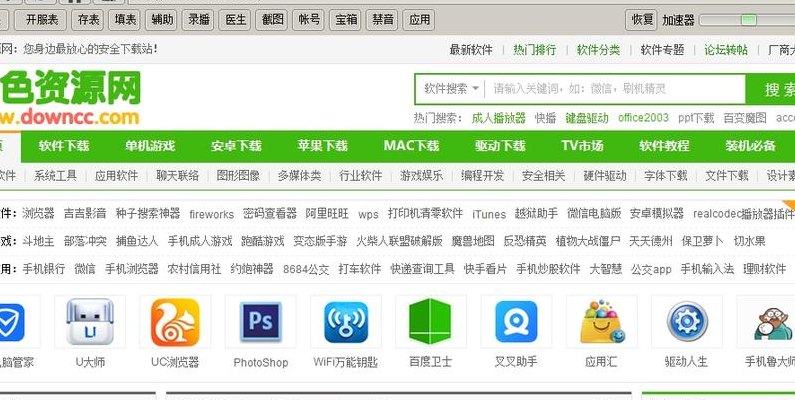
Task: Open the WiFi万能钥匙 app icon
Action: click(x=346, y=322)
